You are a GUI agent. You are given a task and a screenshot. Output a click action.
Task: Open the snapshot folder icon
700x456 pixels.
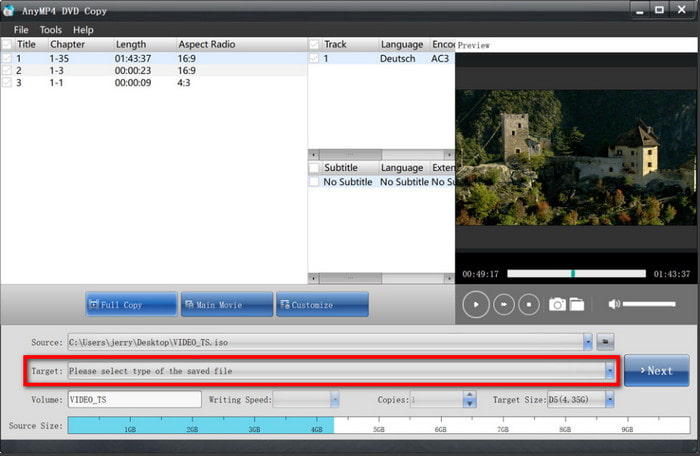(x=576, y=304)
